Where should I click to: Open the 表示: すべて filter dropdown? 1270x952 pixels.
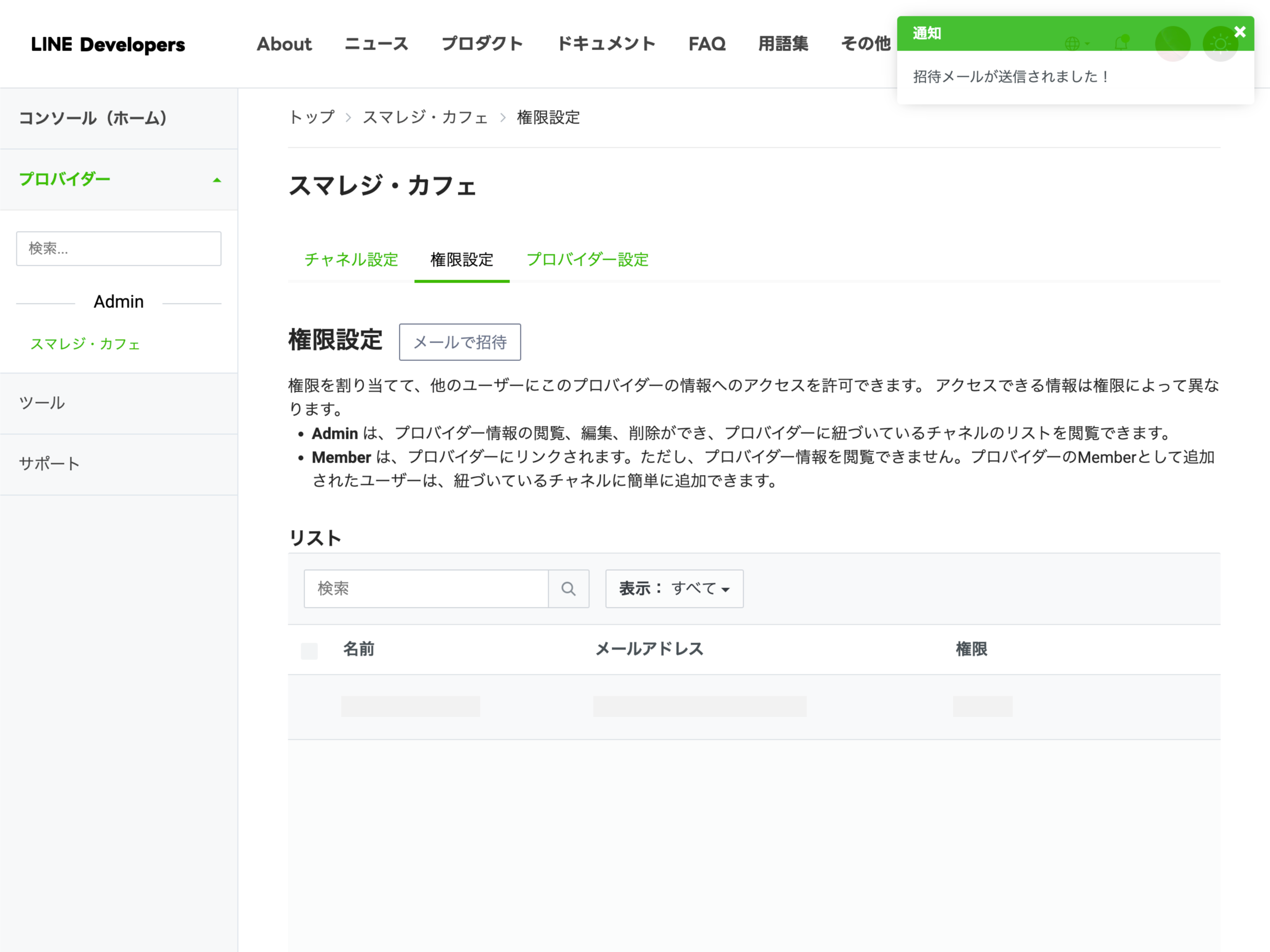[x=674, y=588]
